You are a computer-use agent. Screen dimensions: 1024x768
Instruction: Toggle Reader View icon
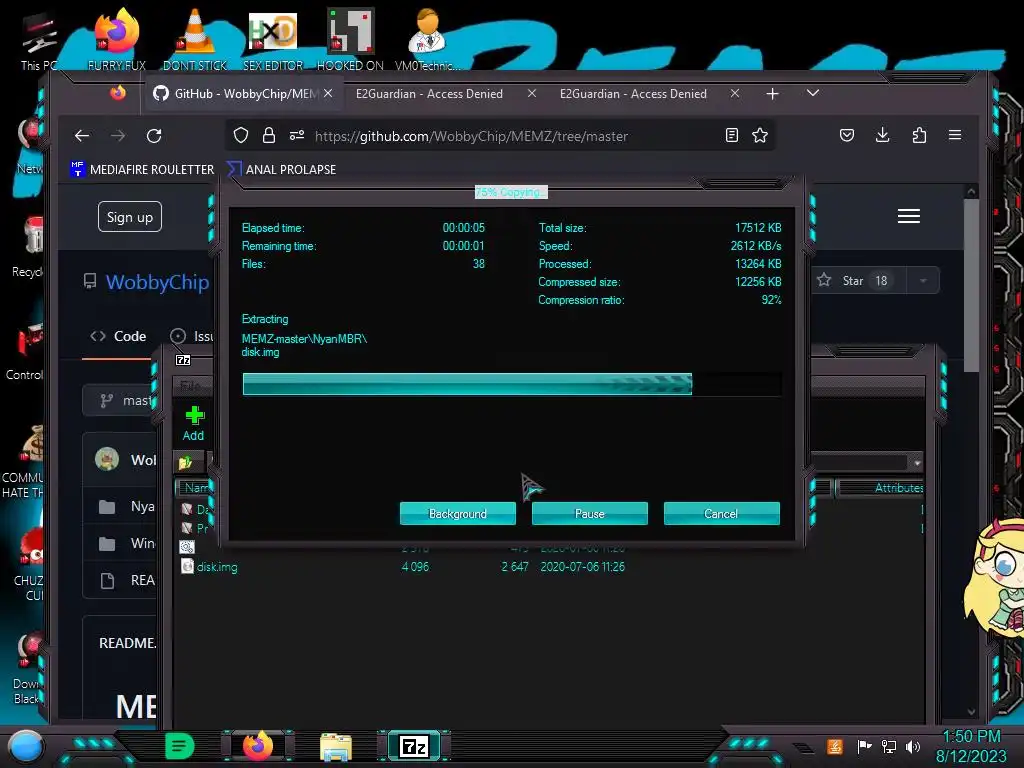731,135
